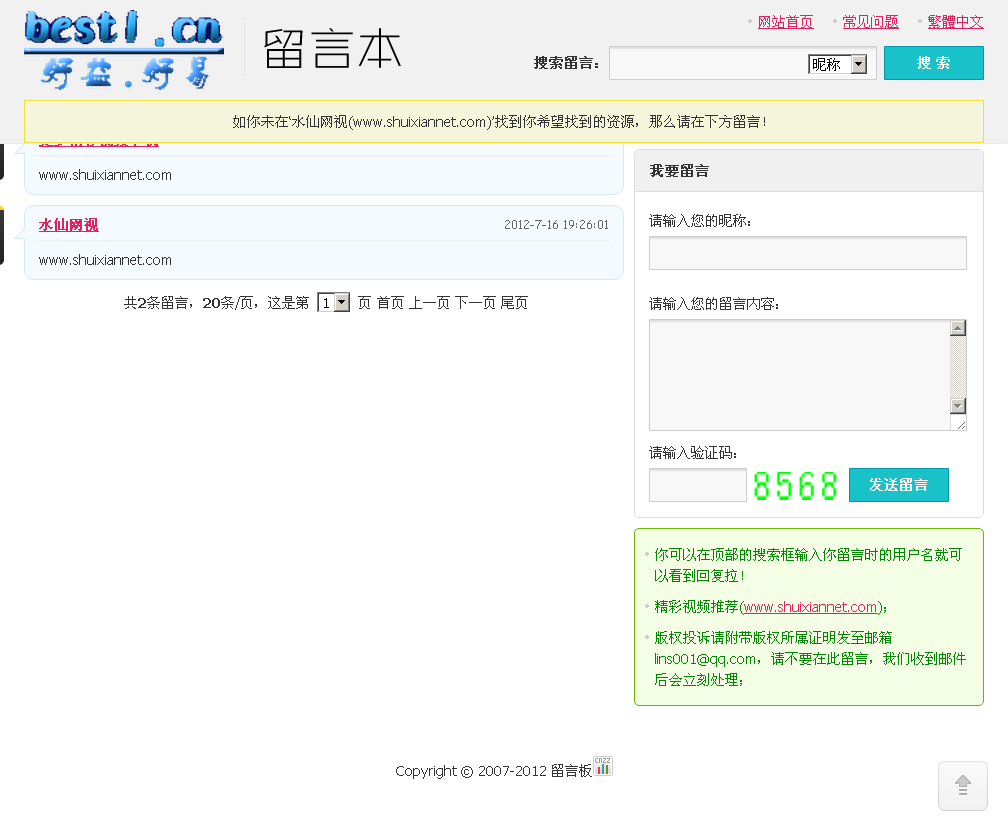Focus the 搜索留言 search input field

[708, 64]
